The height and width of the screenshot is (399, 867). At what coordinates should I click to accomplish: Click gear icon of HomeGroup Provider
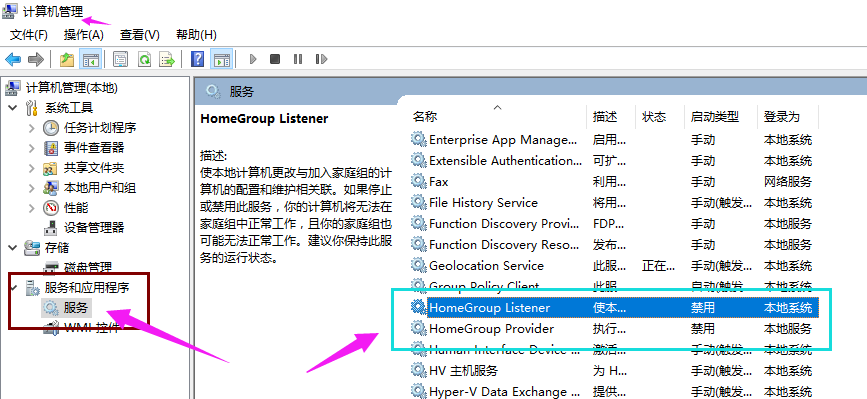(x=419, y=329)
